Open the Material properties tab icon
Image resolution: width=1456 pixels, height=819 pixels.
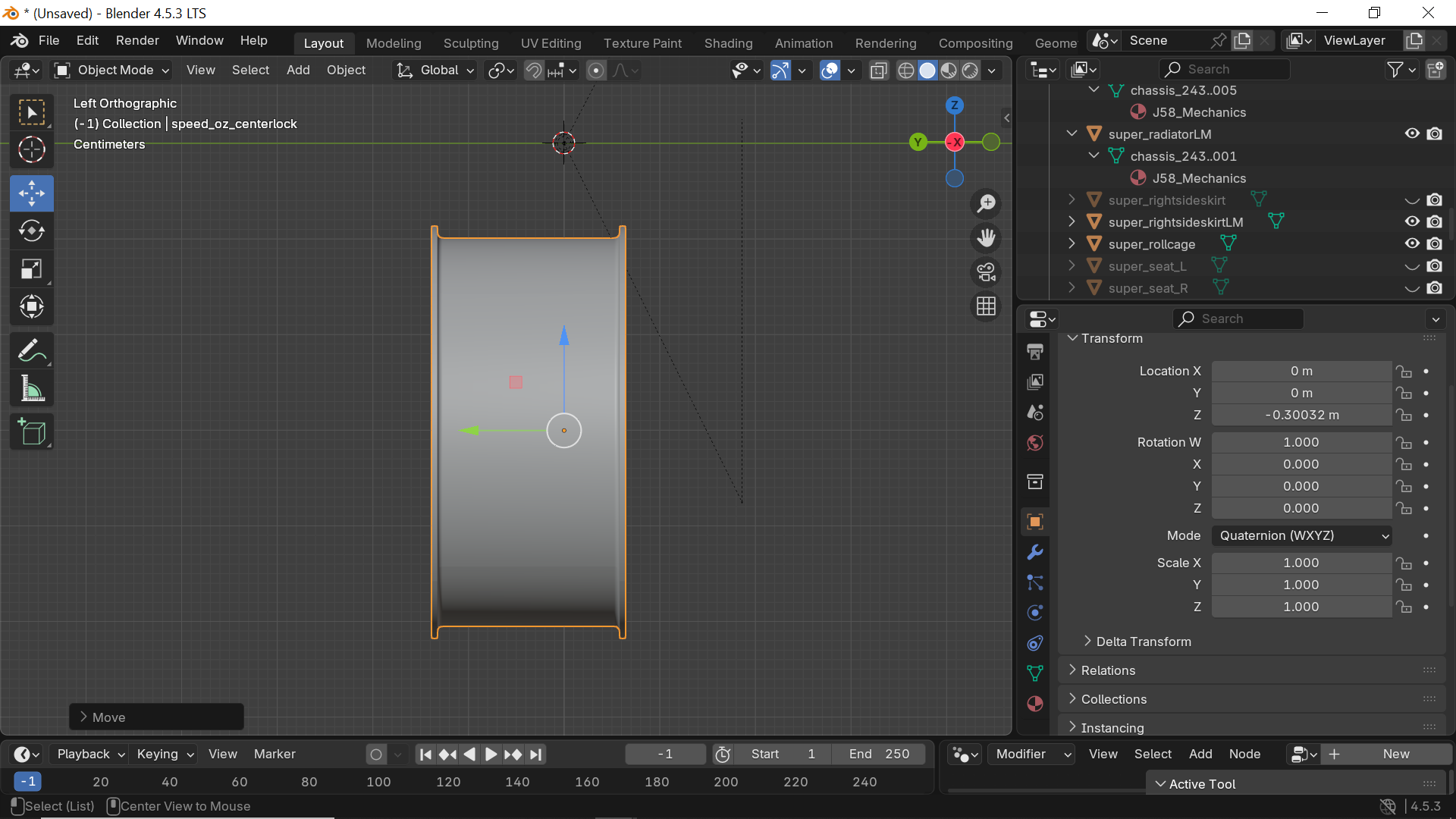(1035, 704)
